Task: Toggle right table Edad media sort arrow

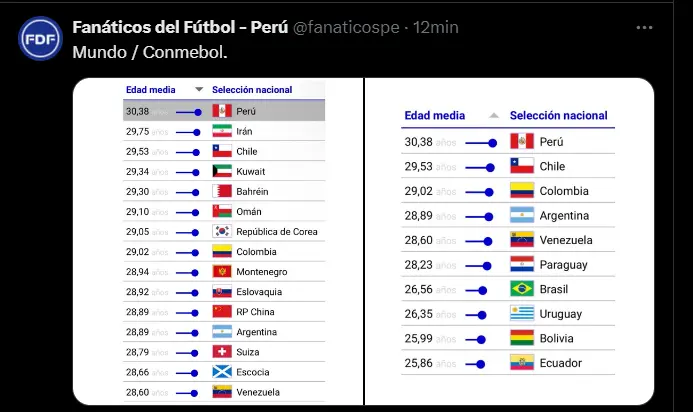Action: [x=492, y=116]
